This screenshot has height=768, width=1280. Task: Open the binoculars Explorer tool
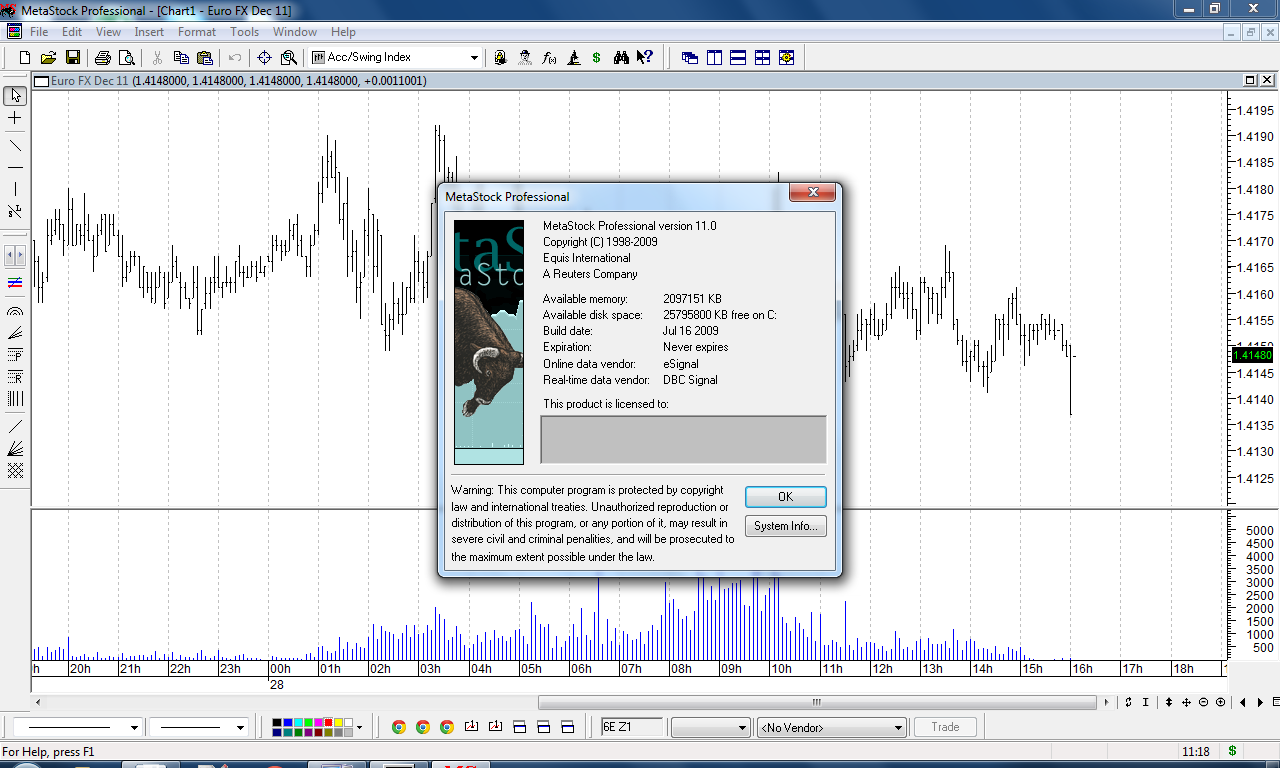point(621,58)
